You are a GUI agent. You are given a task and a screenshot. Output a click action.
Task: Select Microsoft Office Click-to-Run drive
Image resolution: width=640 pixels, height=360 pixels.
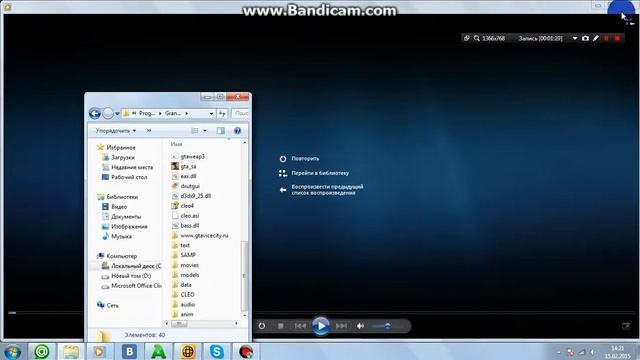pyautogui.click(x=132, y=286)
